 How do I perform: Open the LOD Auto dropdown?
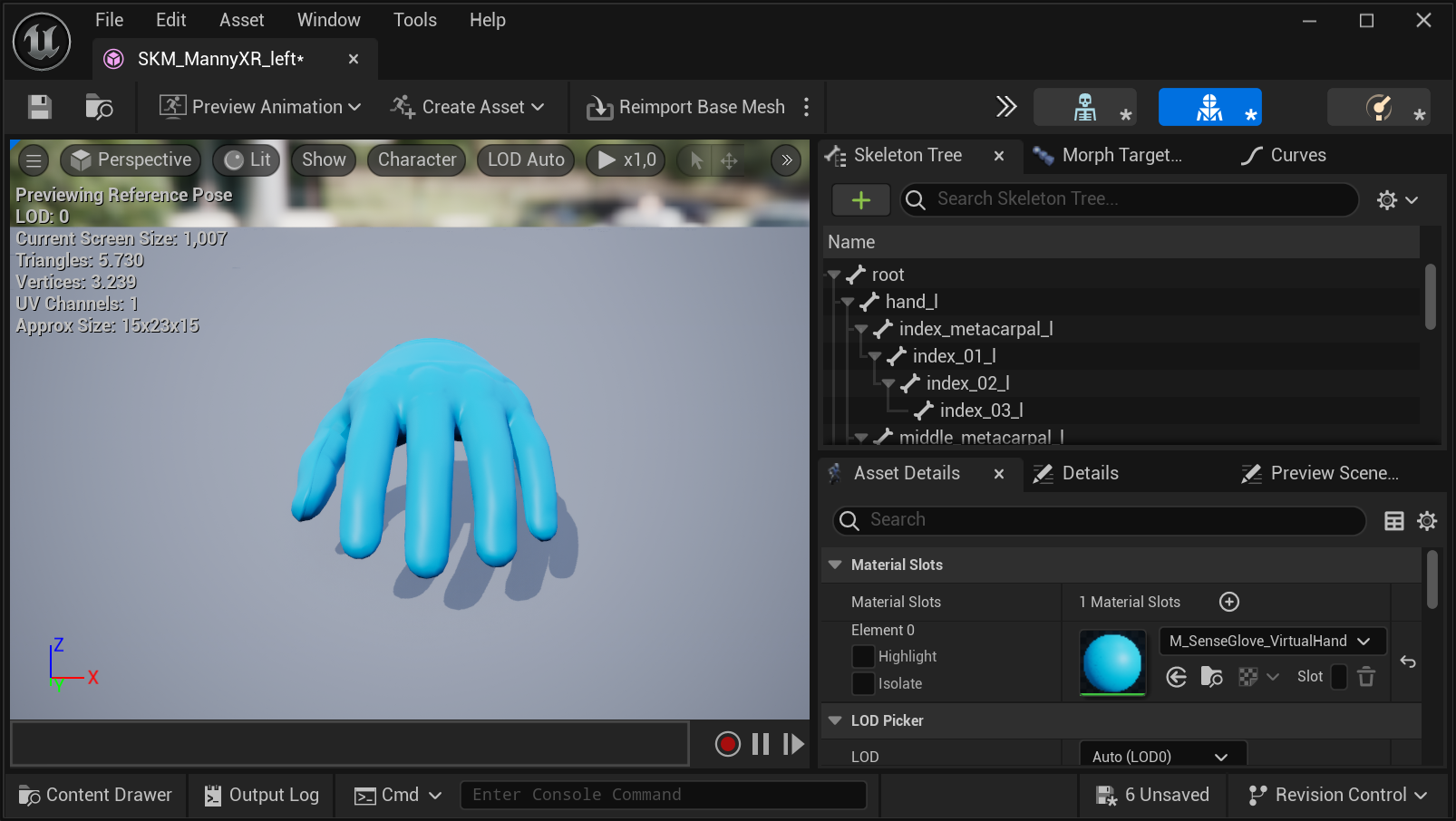pos(525,159)
